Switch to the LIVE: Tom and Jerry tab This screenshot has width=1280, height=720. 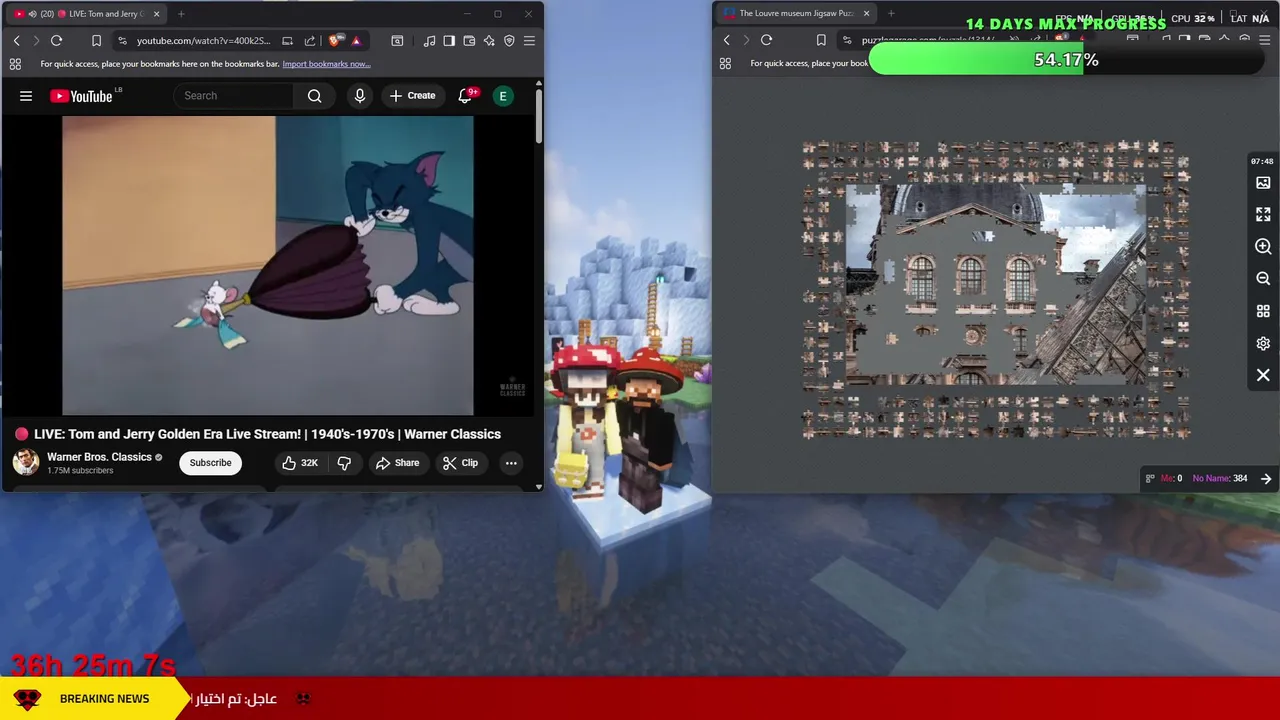click(x=88, y=14)
